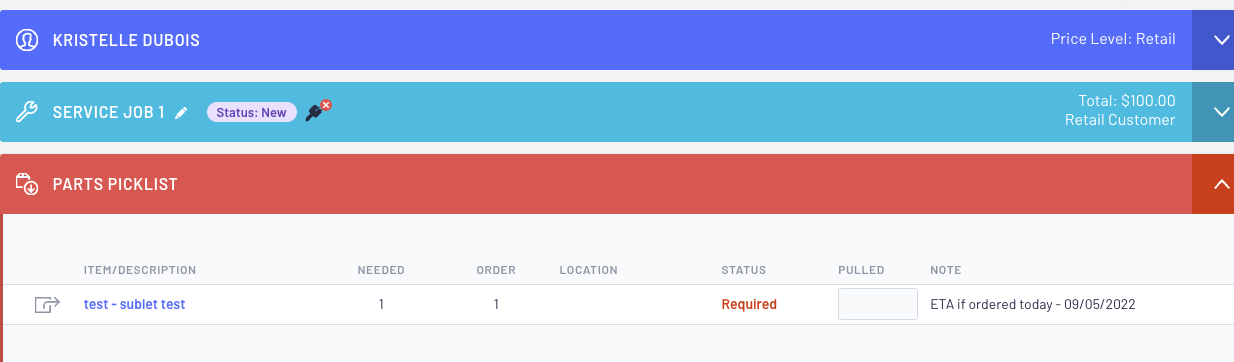Select the Service Job 1 title
The width and height of the screenshot is (1234, 362).
tap(109, 112)
